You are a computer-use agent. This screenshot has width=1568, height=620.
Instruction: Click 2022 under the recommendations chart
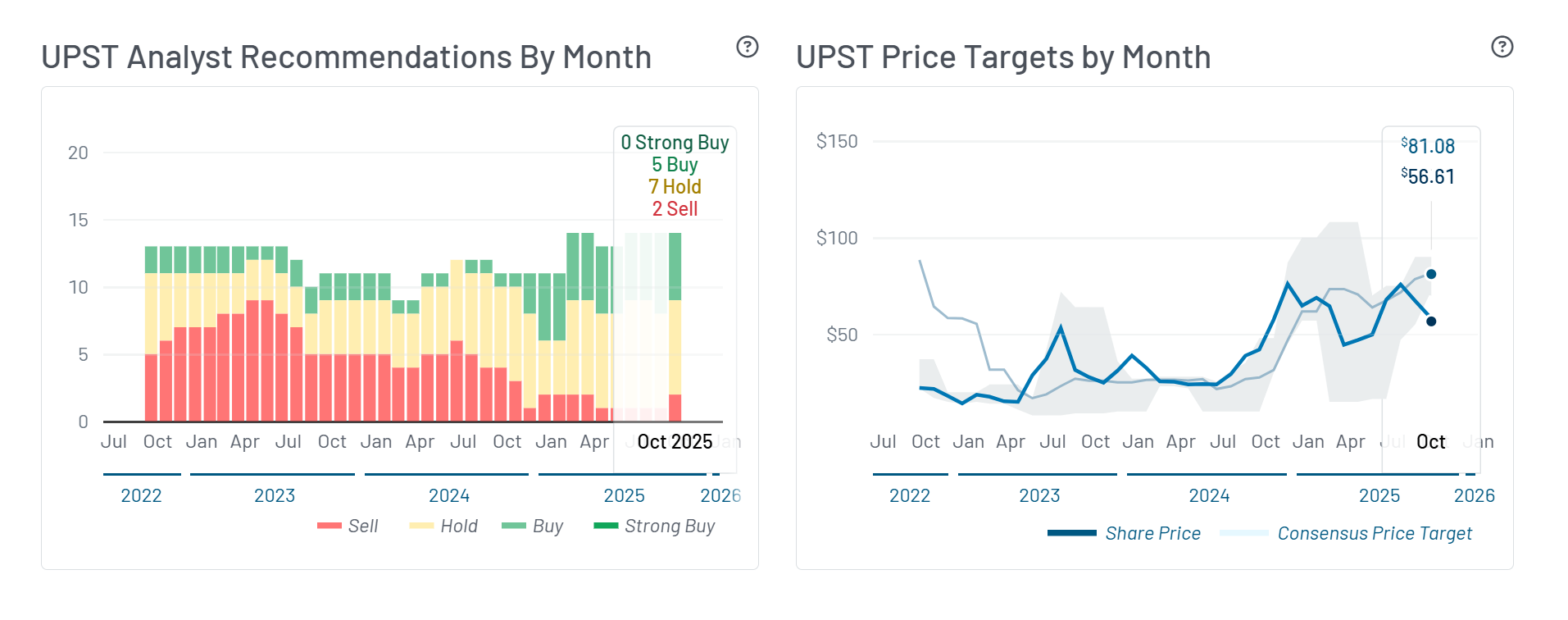click(141, 495)
